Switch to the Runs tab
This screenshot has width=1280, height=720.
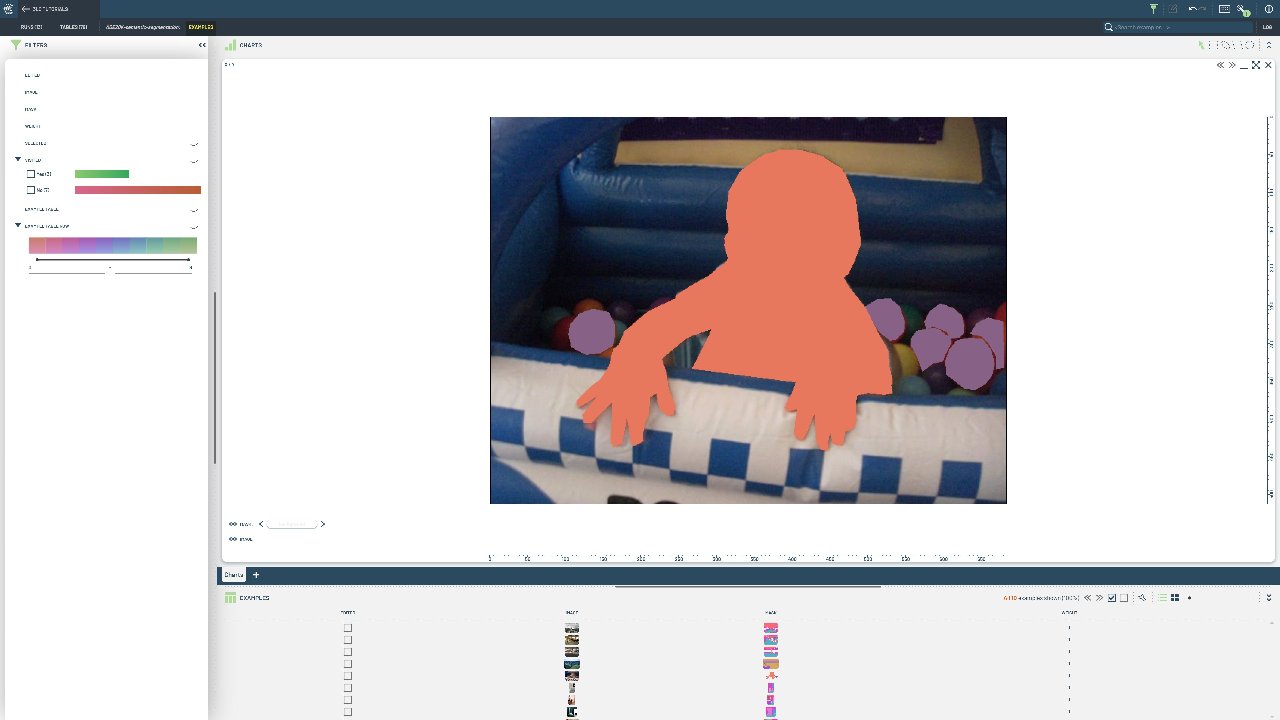31,27
